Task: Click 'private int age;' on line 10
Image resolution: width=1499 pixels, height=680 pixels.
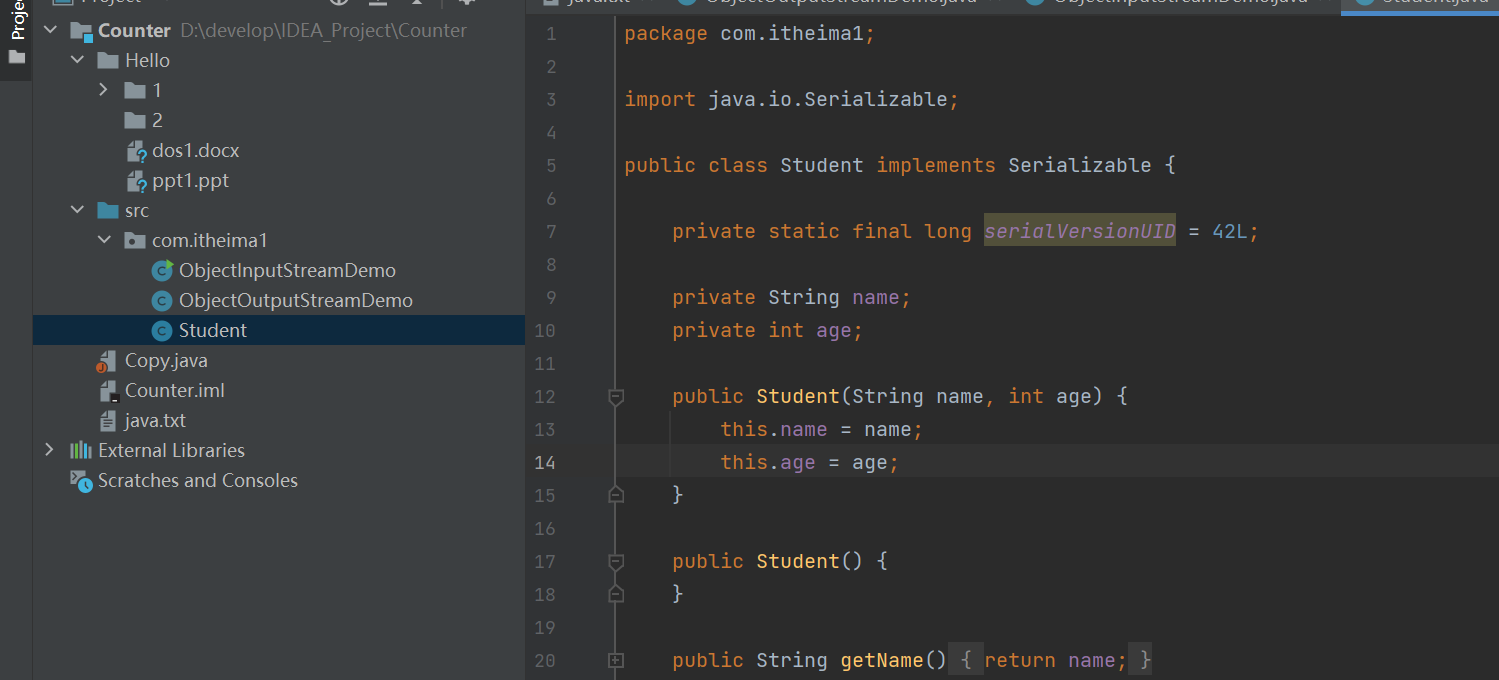Action: [x=768, y=331]
